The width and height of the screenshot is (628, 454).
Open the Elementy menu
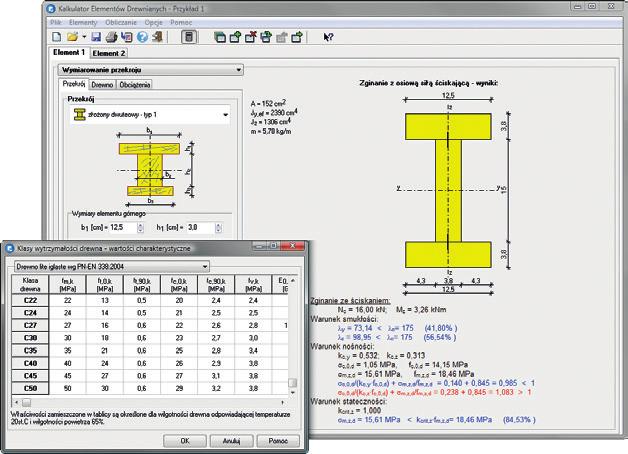click(83, 22)
